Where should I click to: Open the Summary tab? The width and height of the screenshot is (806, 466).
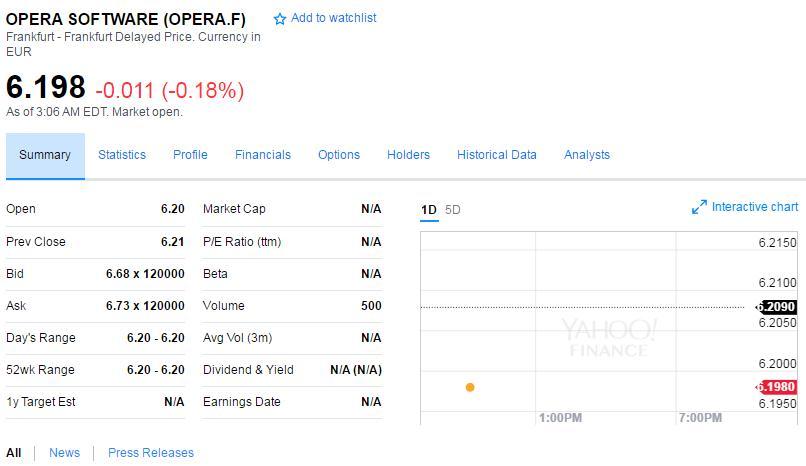(45, 155)
